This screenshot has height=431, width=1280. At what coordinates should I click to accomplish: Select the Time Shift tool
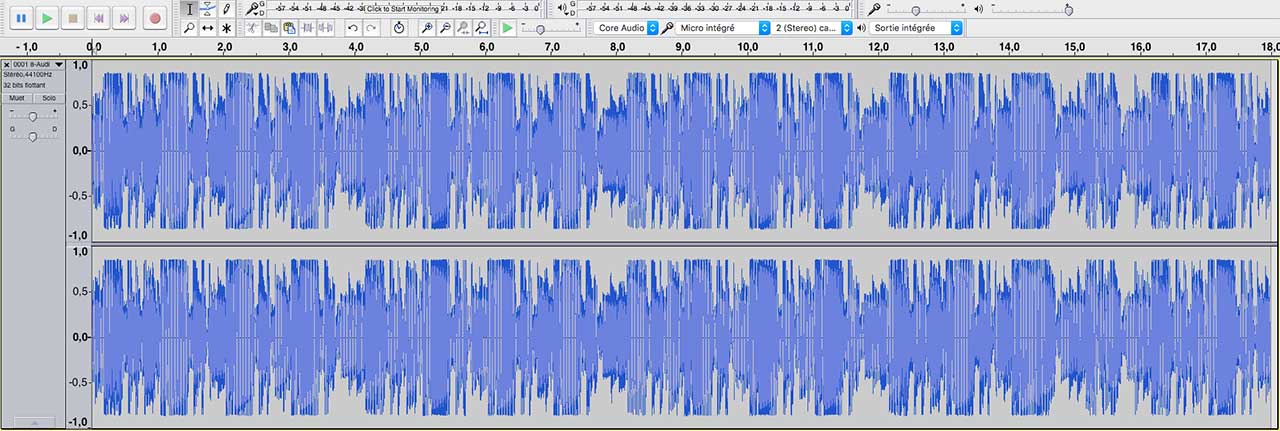pos(207,28)
